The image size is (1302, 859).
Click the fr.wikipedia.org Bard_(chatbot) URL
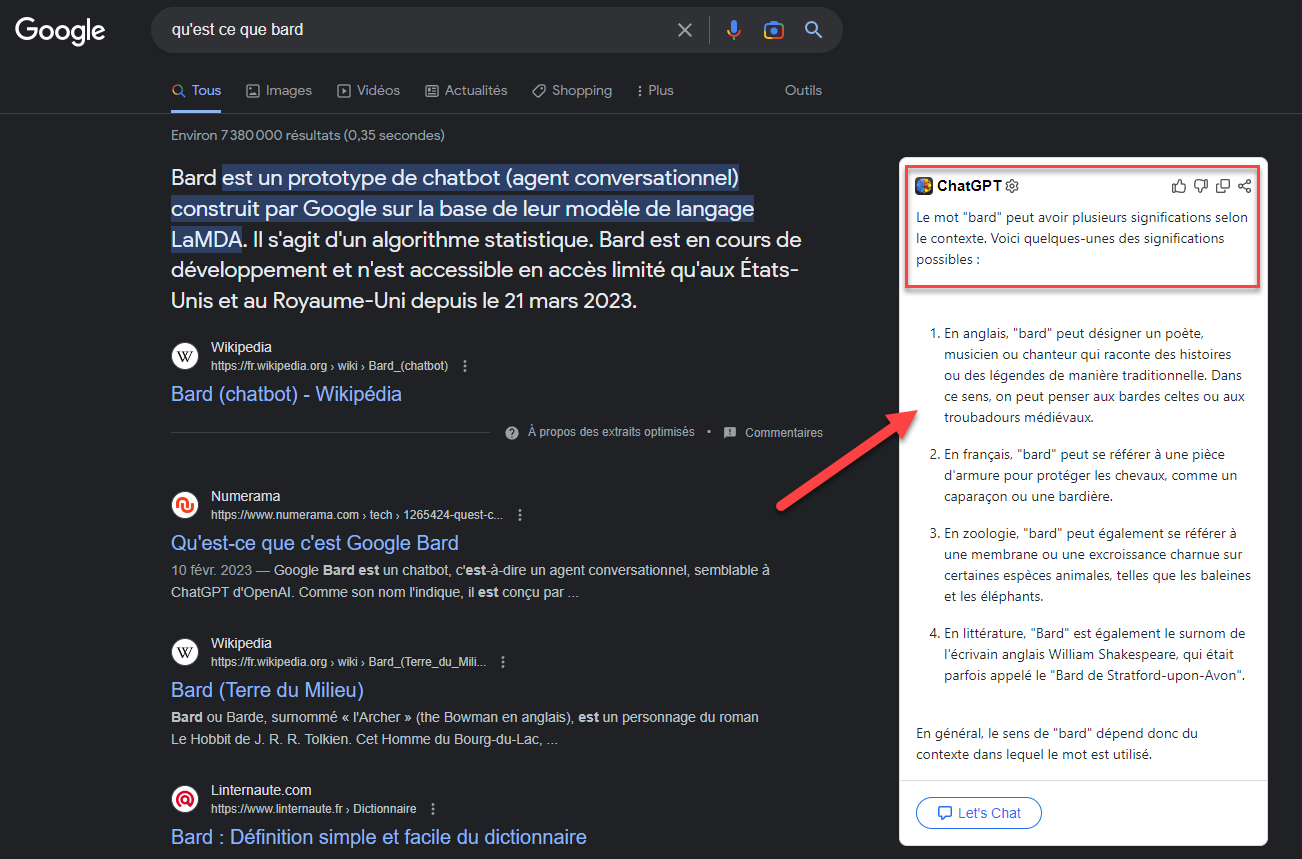click(329, 366)
